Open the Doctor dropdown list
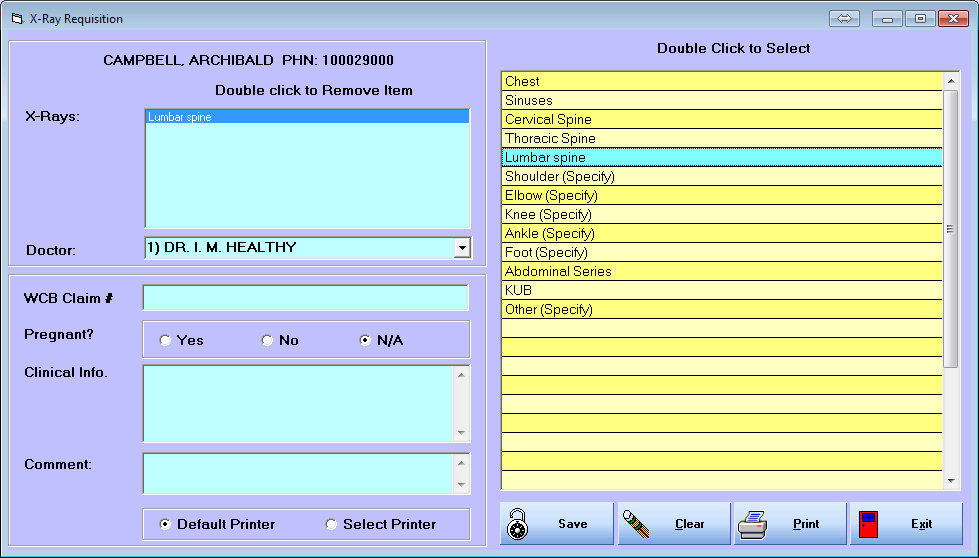This screenshot has height=558, width=979. click(461, 248)
